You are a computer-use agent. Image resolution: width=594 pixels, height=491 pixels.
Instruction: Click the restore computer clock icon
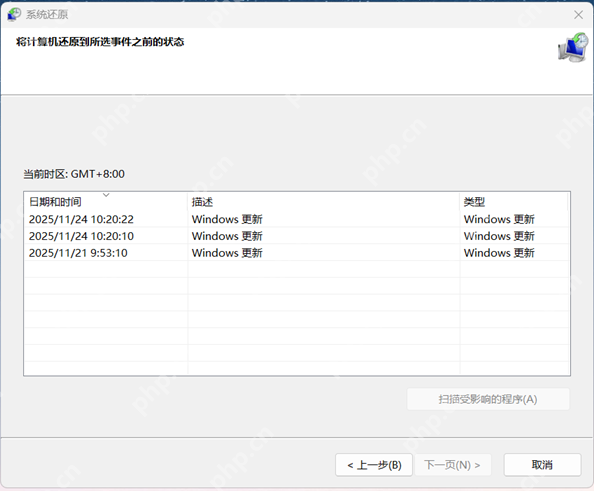[x=573, y=48]
